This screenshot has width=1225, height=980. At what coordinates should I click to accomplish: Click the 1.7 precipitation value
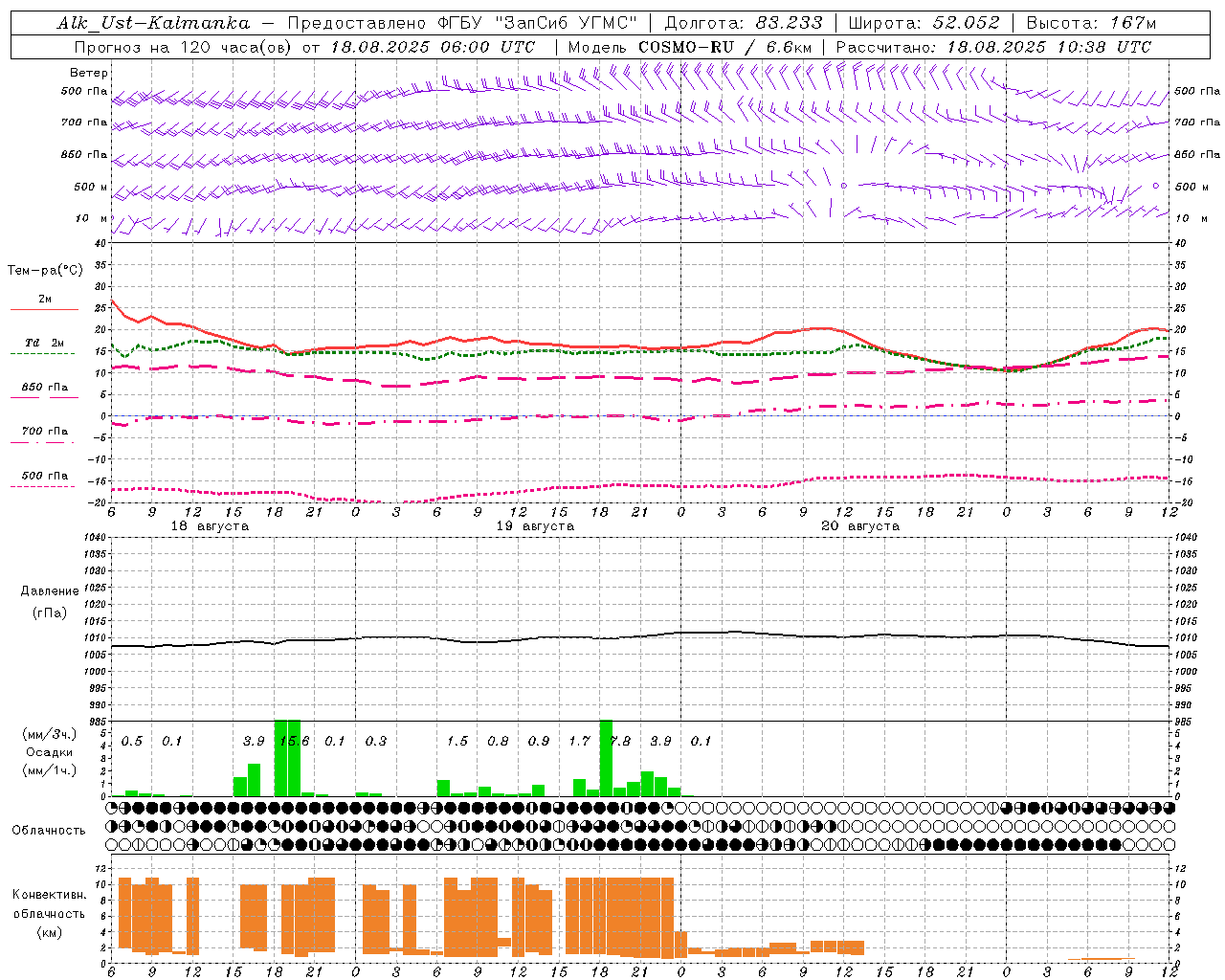[579, 741]
